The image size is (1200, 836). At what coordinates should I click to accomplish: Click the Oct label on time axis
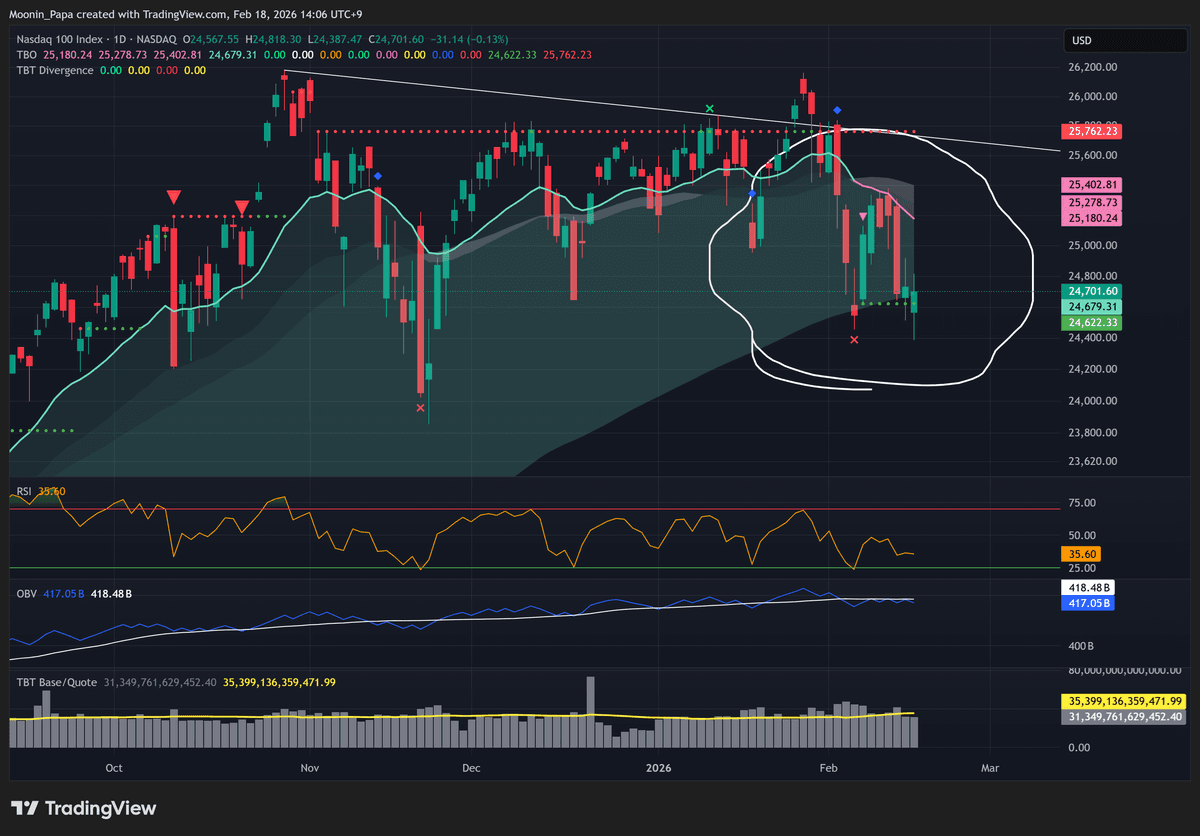pyautogui.click(x=113, y=768)
